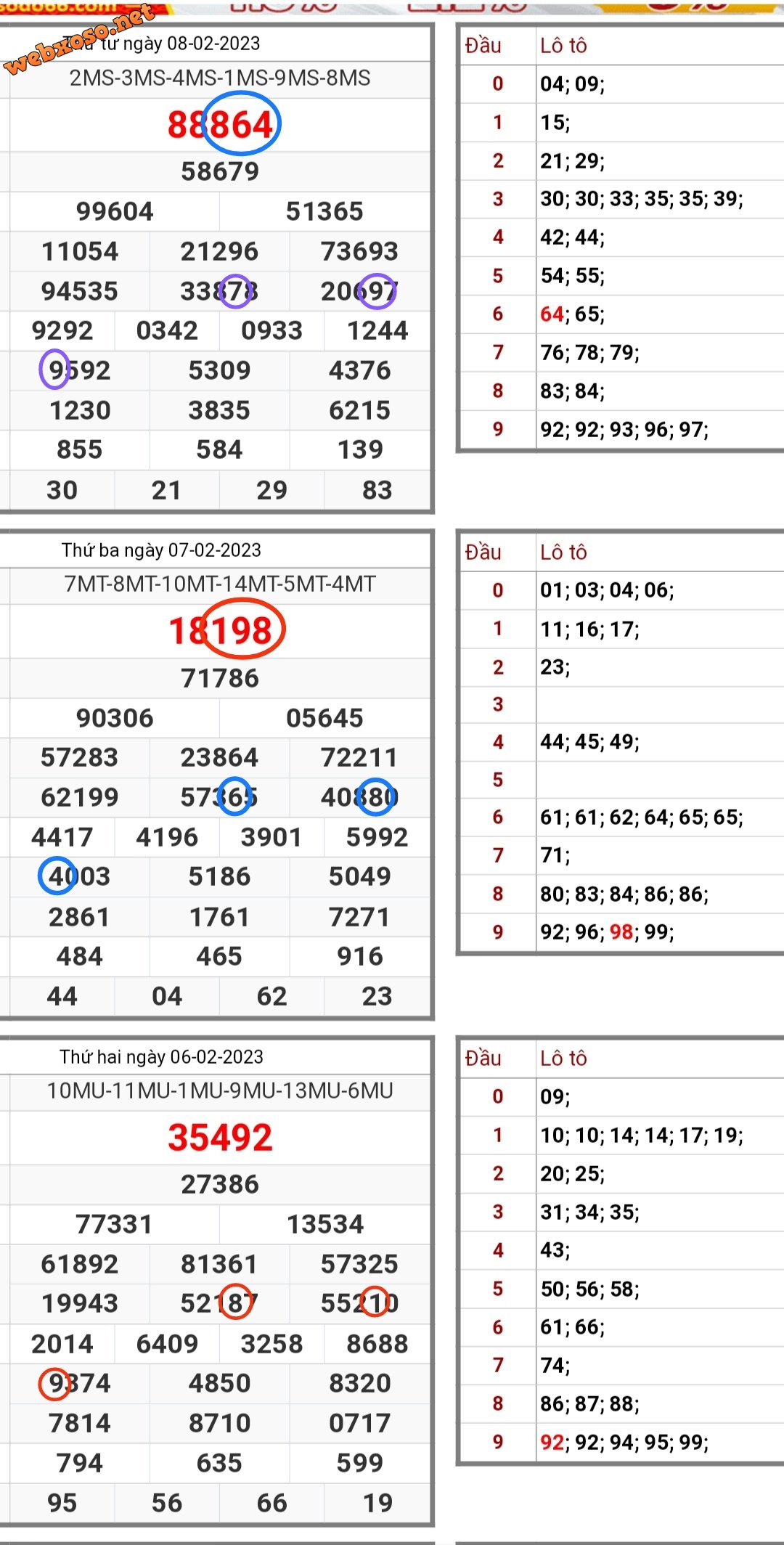Click three-digit result 855
The image size is (784, 1545).
tap(80, 449)
